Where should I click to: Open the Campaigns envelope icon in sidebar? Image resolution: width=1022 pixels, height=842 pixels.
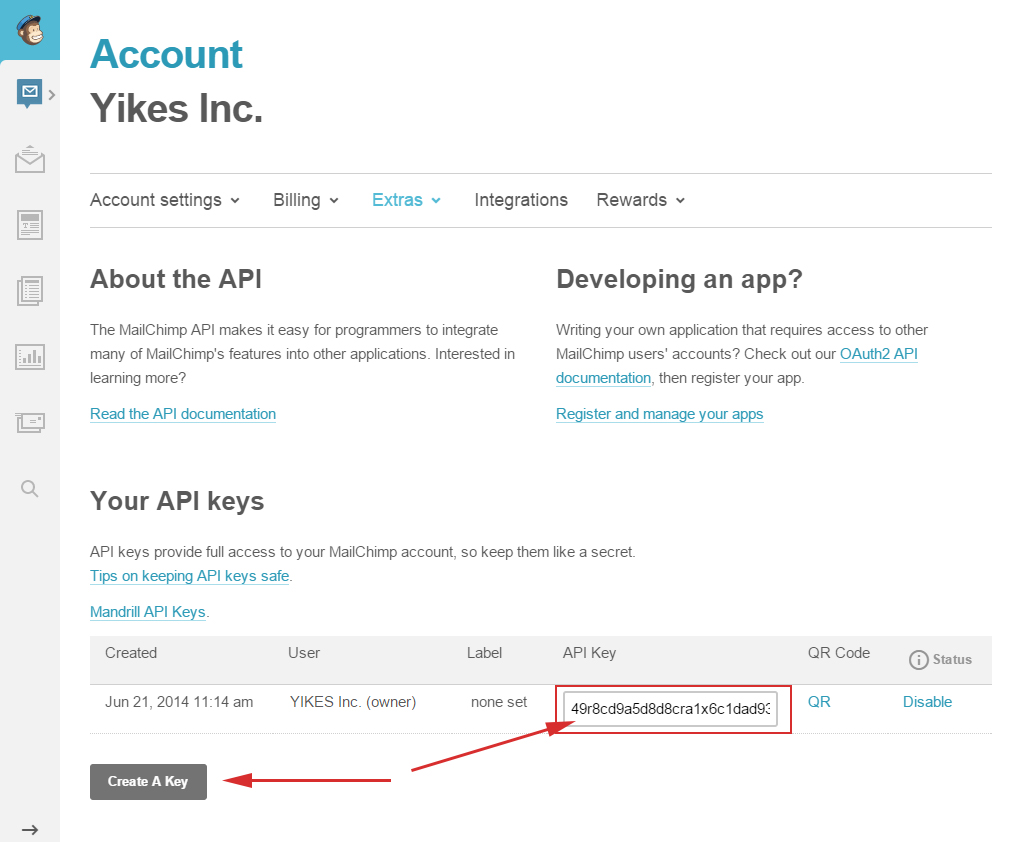pos(29,93)
